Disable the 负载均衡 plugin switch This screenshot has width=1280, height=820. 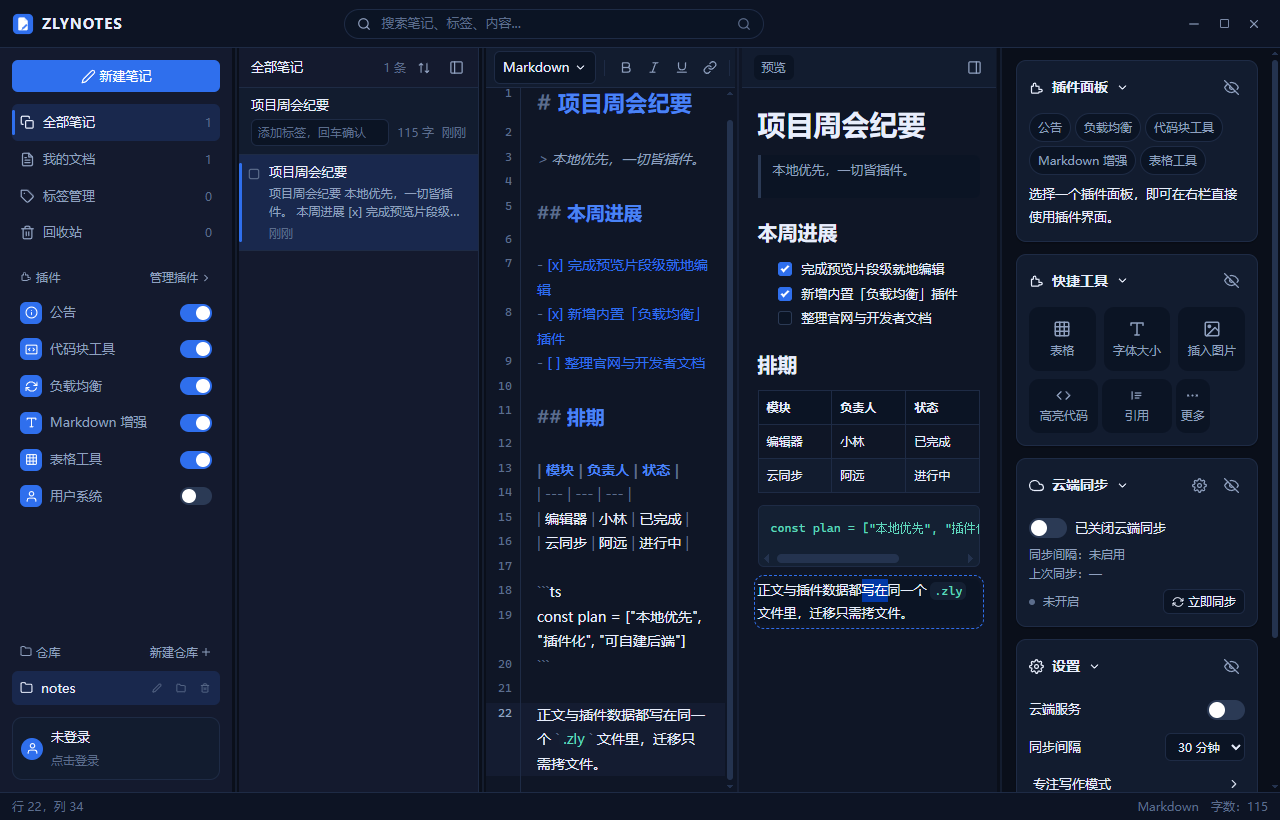[196, 386]
